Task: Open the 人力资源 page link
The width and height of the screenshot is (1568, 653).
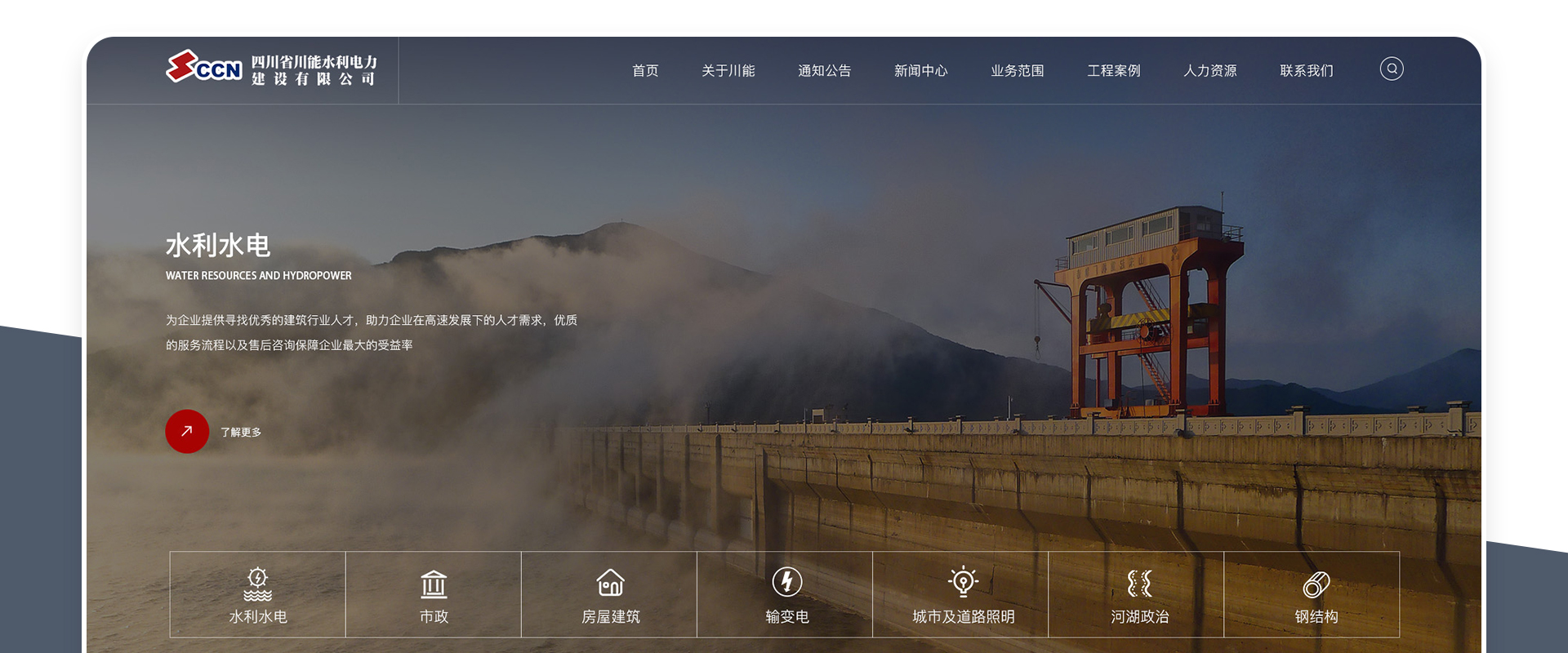Action: pyautogui.click(x=1209, y=71)
